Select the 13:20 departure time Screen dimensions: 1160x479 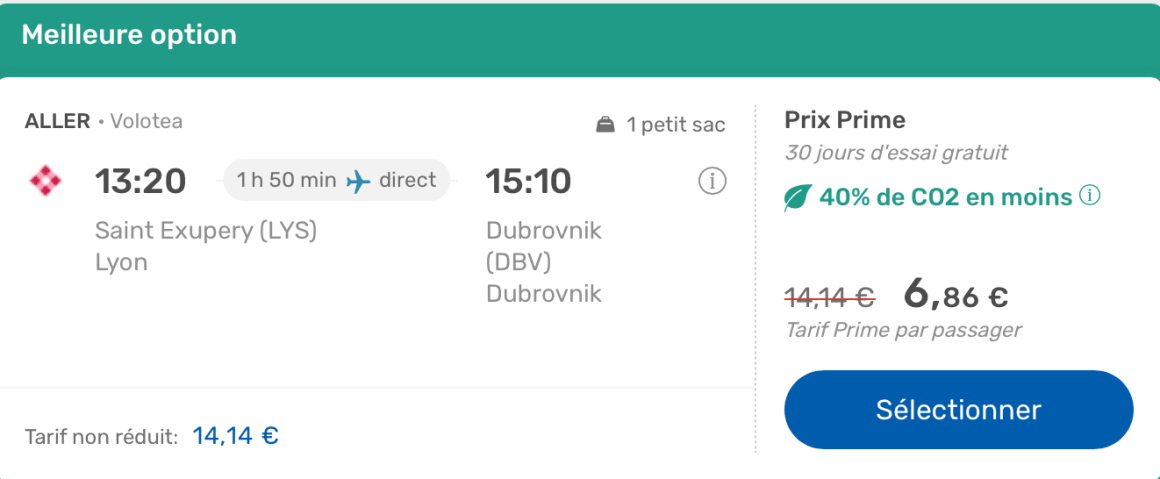140,181
